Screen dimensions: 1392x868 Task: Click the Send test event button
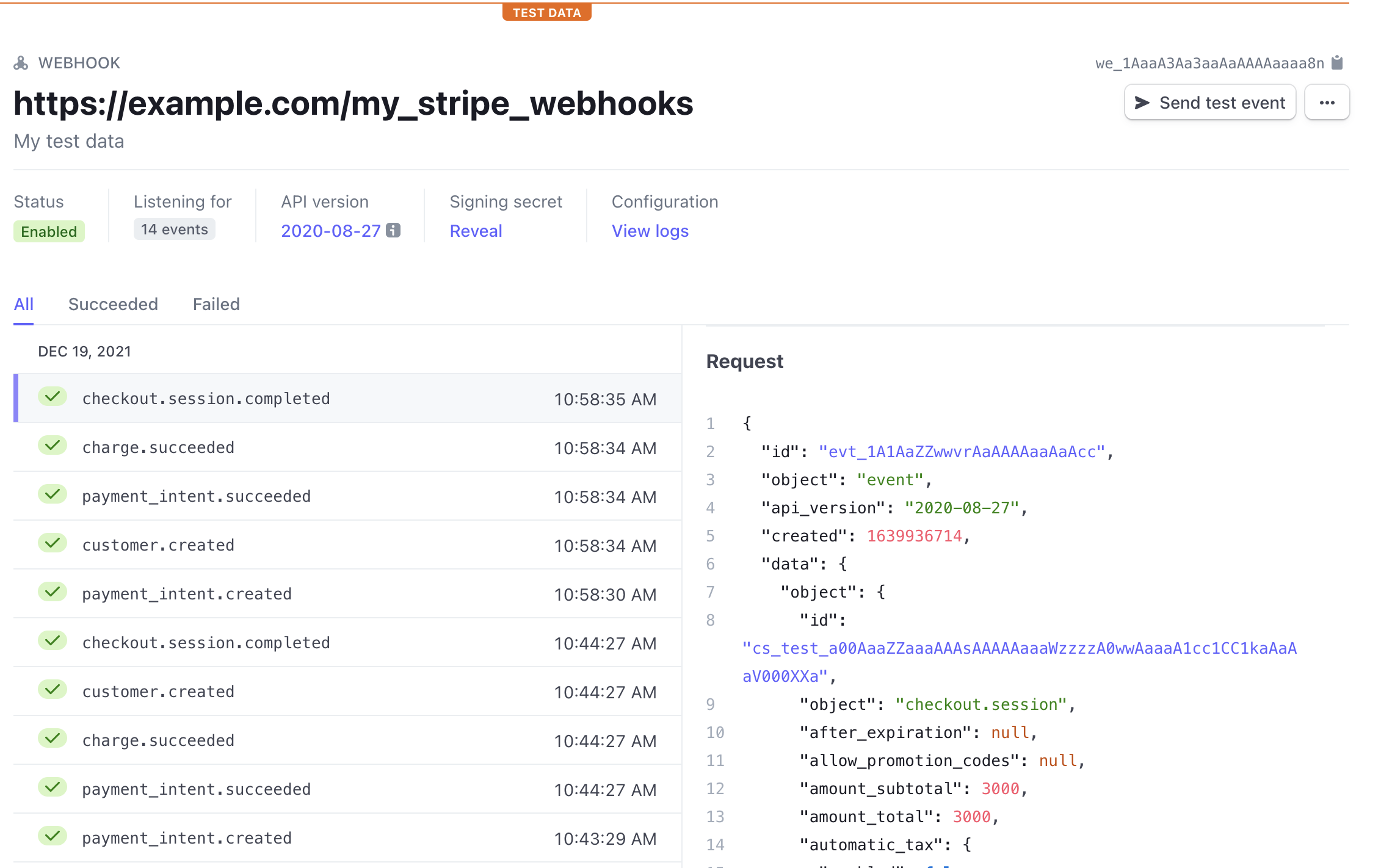click(1210, 103)
